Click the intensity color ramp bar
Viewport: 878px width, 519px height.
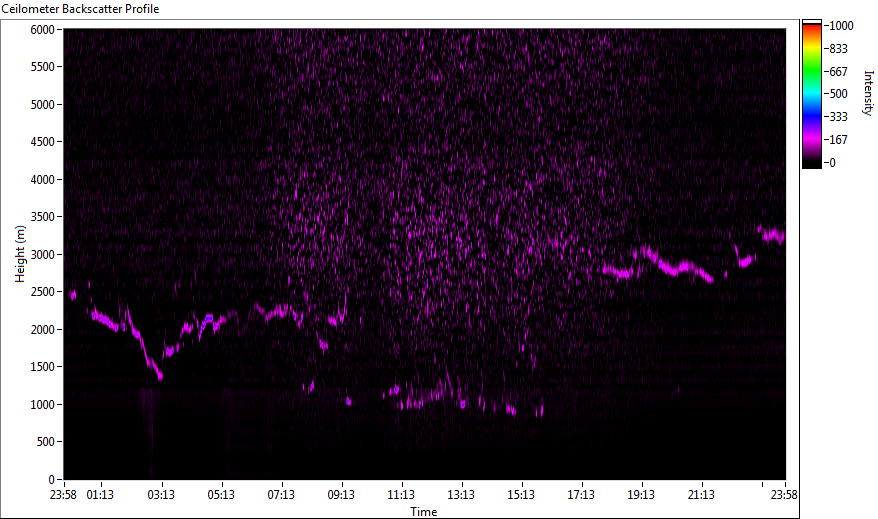(811, 94)
